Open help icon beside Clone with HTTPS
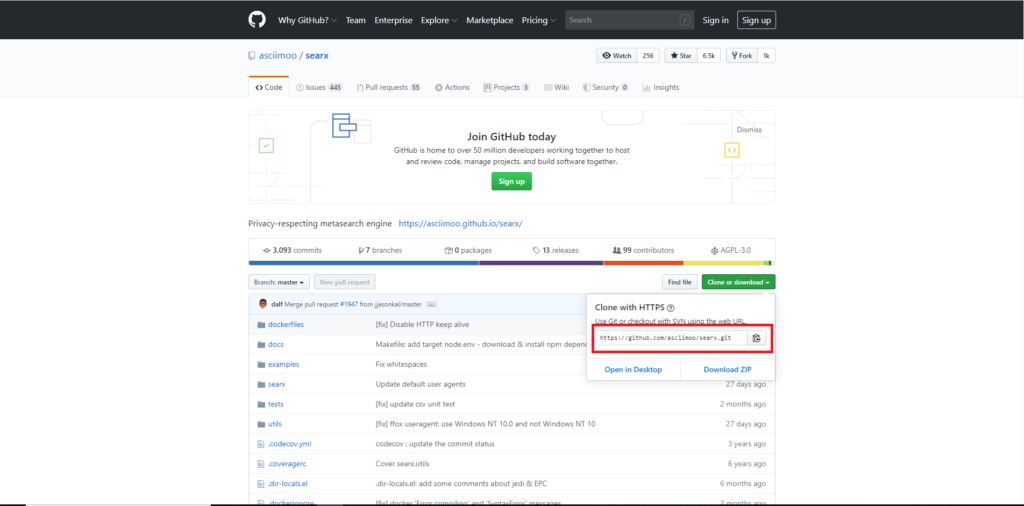 pyautogui.click(x=671, y=308)
